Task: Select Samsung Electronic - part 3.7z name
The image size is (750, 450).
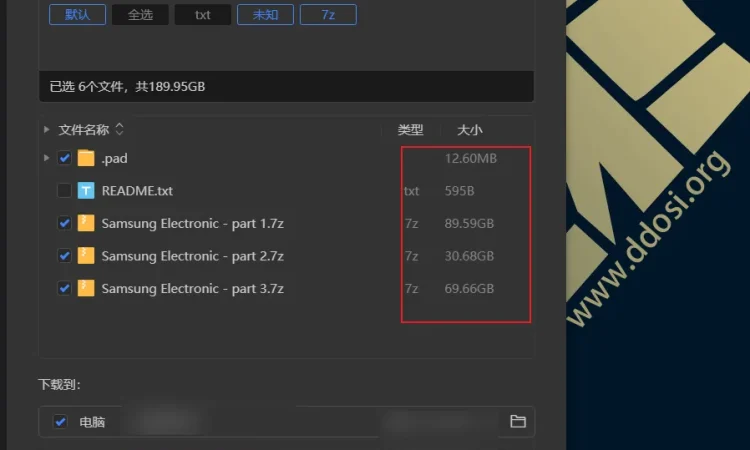Action: [x=193, y=288]
